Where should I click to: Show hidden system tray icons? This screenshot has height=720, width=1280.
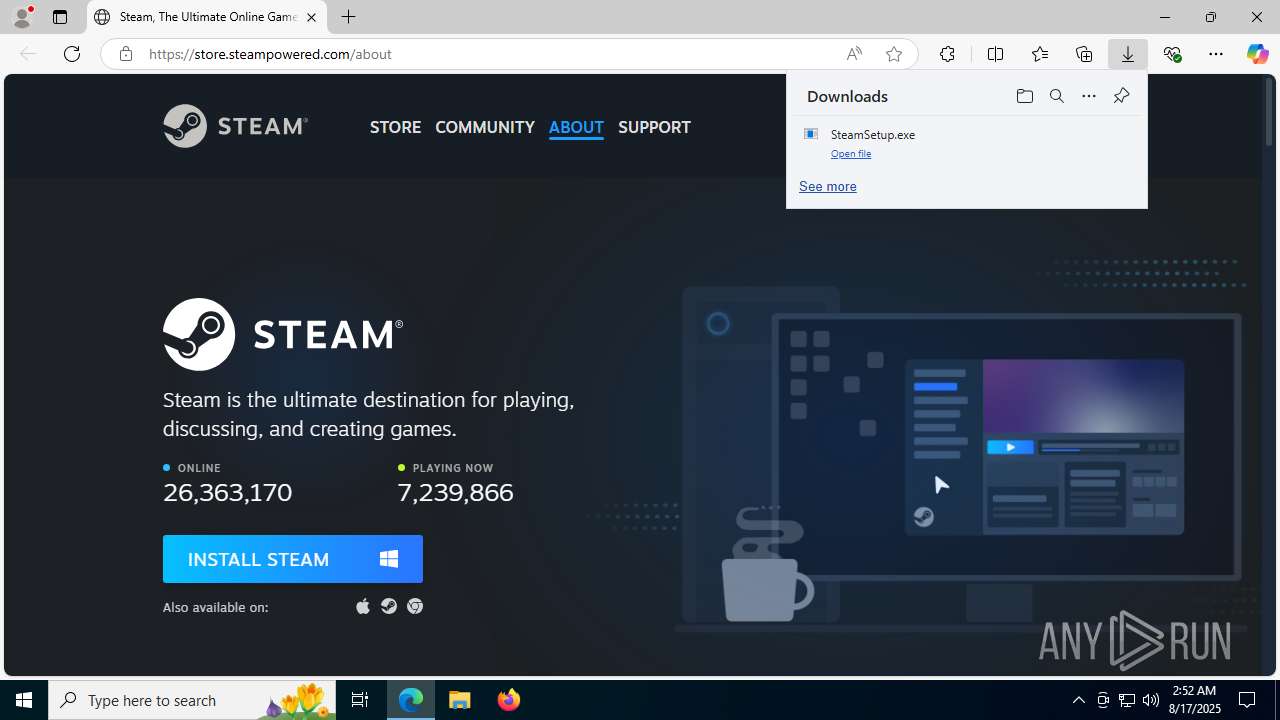pos(1078,700)
